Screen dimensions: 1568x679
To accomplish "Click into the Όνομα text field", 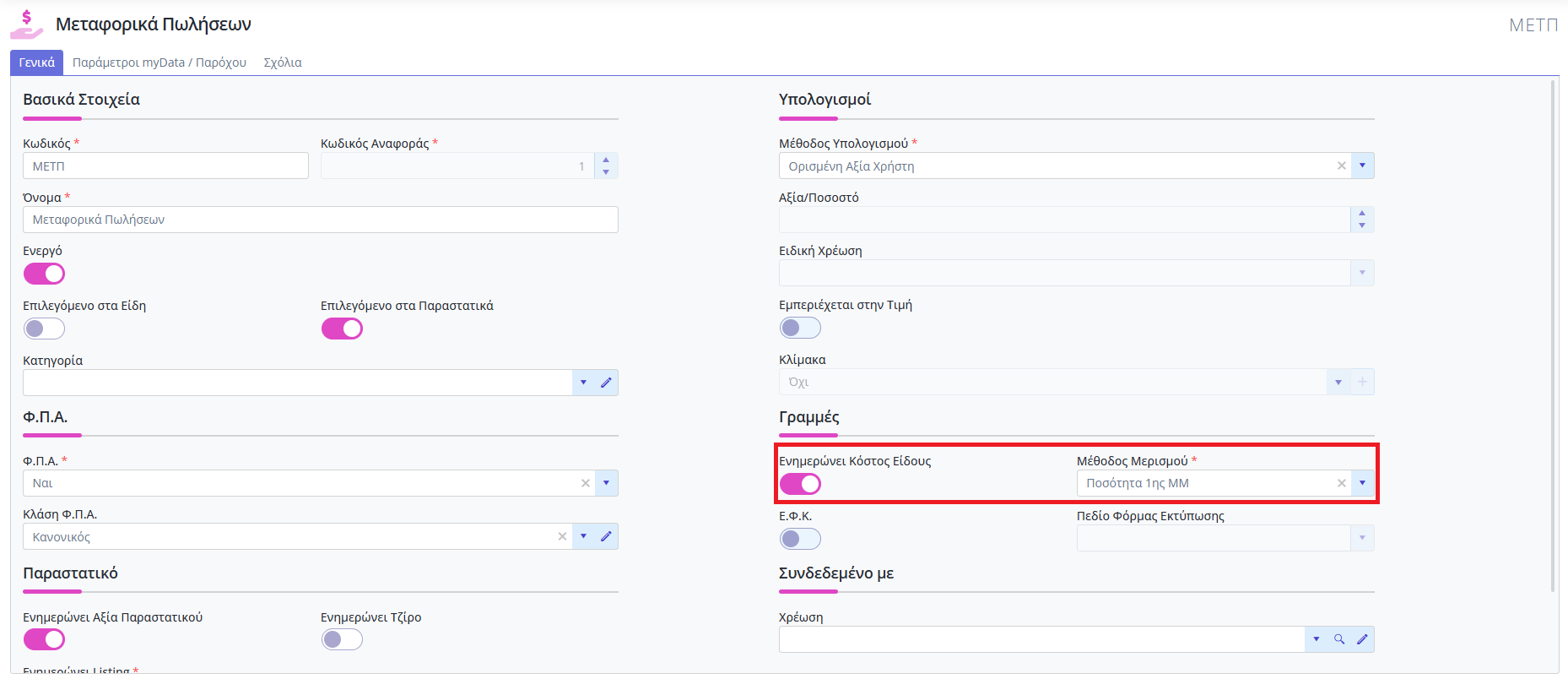I will [x=320, y=220].
